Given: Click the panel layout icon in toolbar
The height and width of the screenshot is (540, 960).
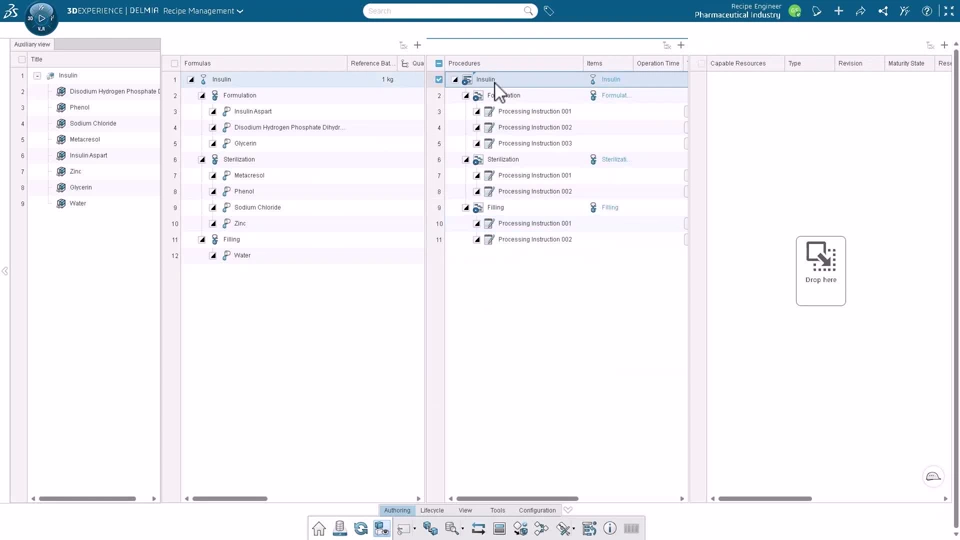Looking at the screenshot, I should pos(499,528).
